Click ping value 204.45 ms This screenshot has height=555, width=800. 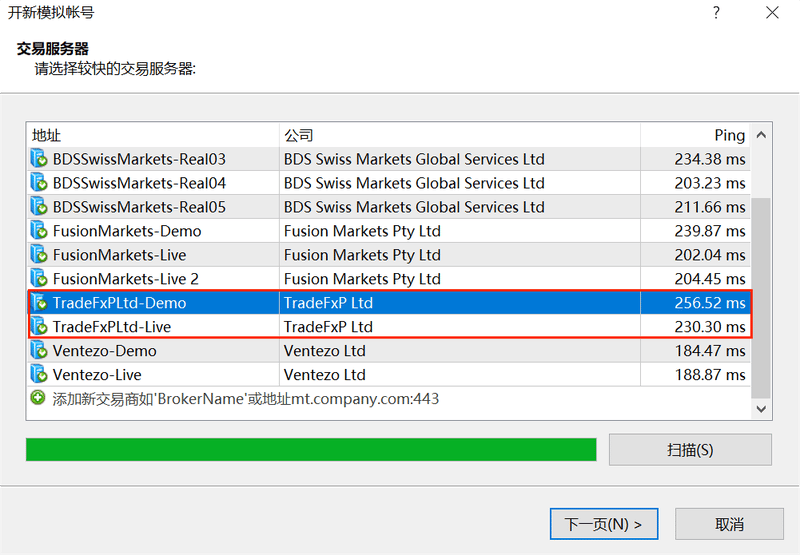point(710,279)
